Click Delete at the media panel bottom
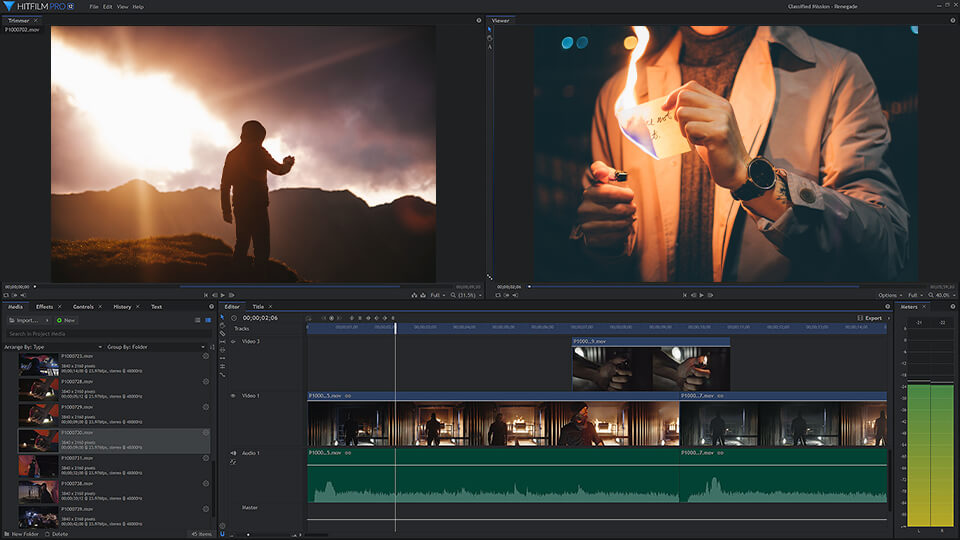The height and width of the screenshot is (540, 960). pyautogui.click(x=56, y=534)
